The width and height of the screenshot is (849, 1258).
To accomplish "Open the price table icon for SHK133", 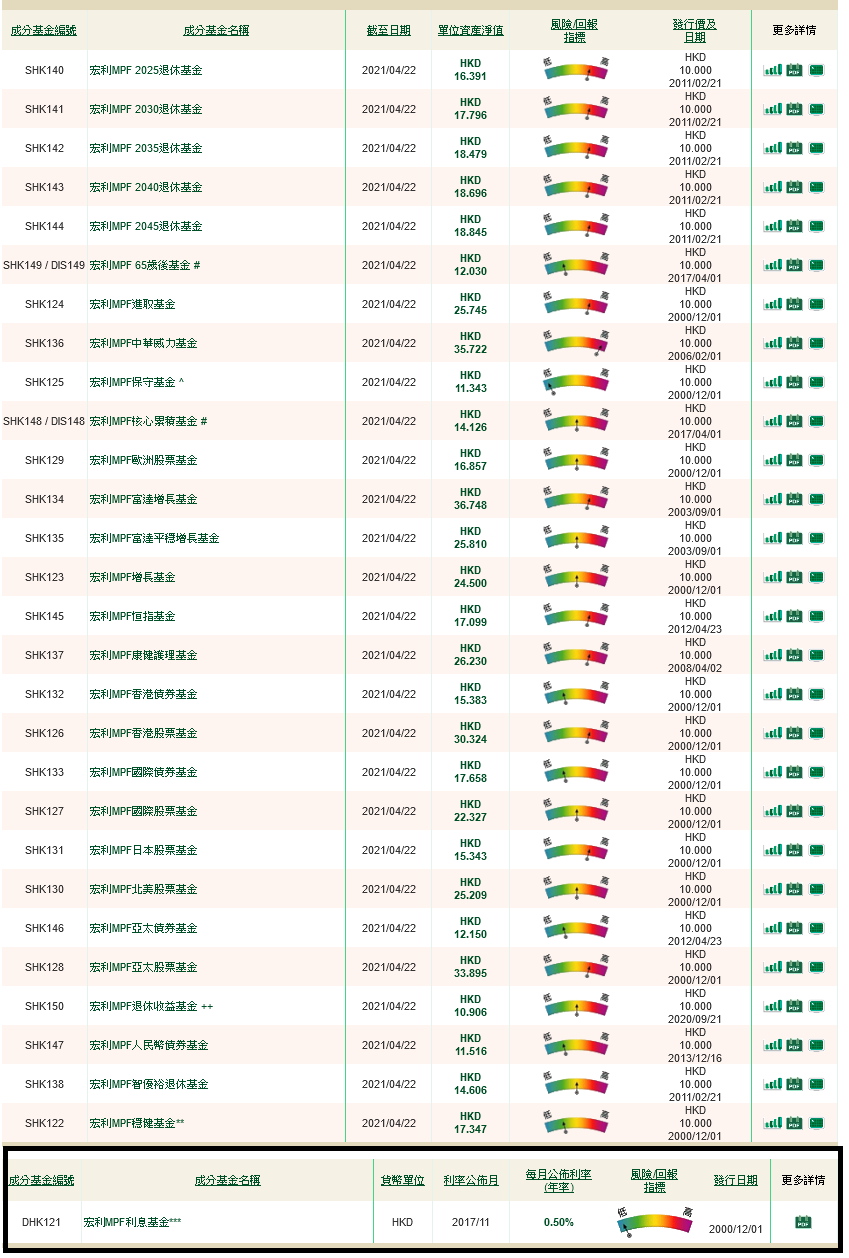I will click(817, 772).
